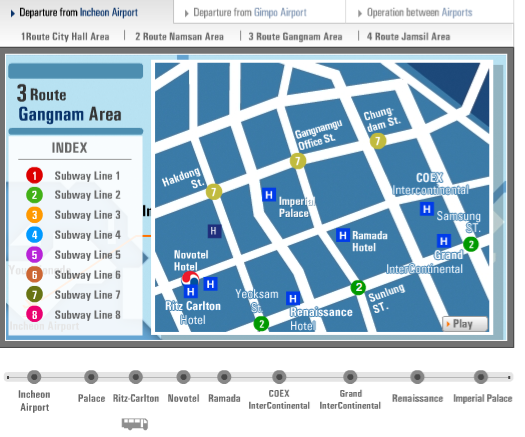Click line 7 marker at Gangnamgu Office St.

pyautogui.click(x=298, y=161)
